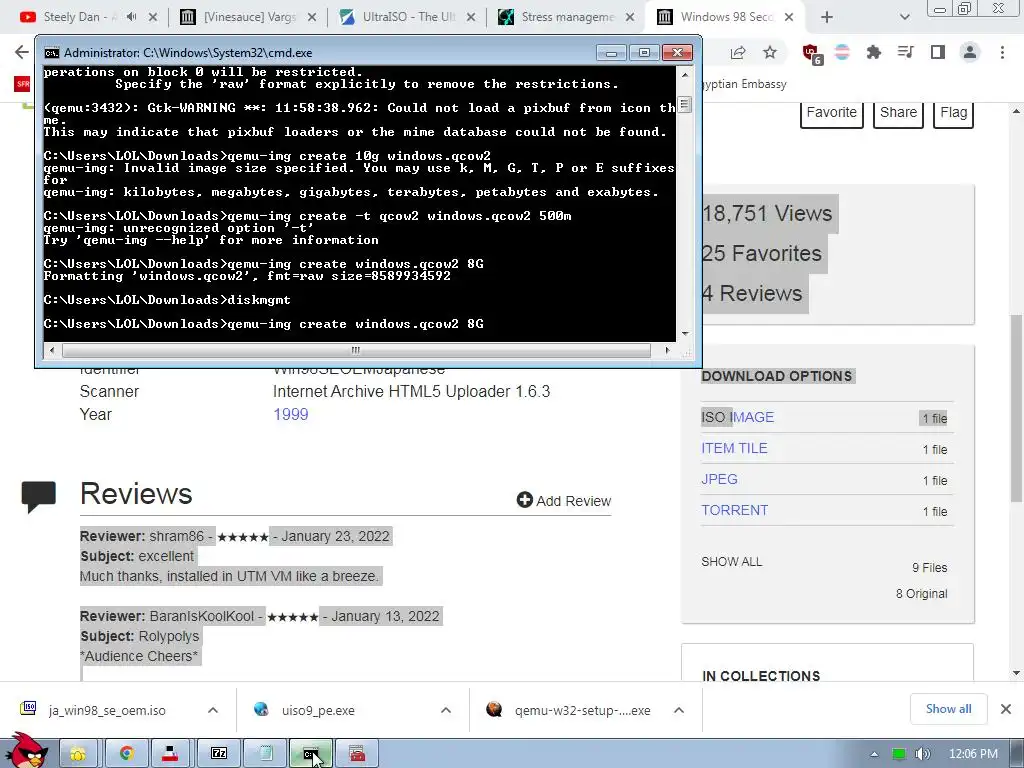Open the Vinesauce archive tab
This screenshot has width=1024, height=768.
tap(248, 17)
